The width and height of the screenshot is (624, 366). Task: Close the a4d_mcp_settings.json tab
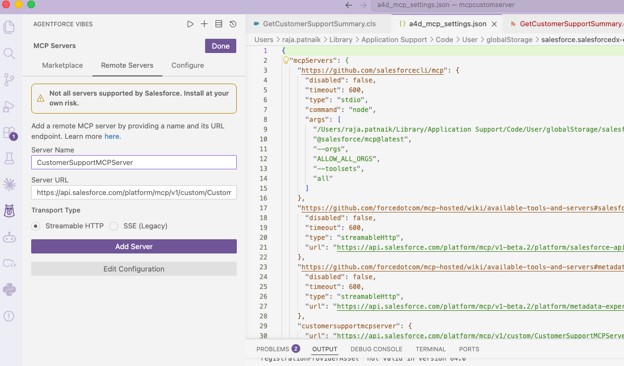tap(494, 24)
